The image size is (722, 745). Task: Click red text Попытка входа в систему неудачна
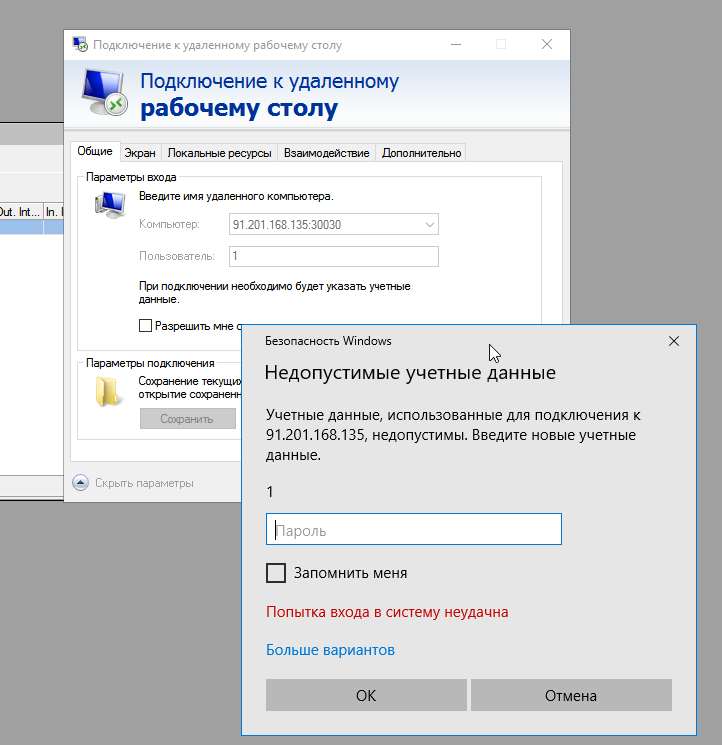387,612
